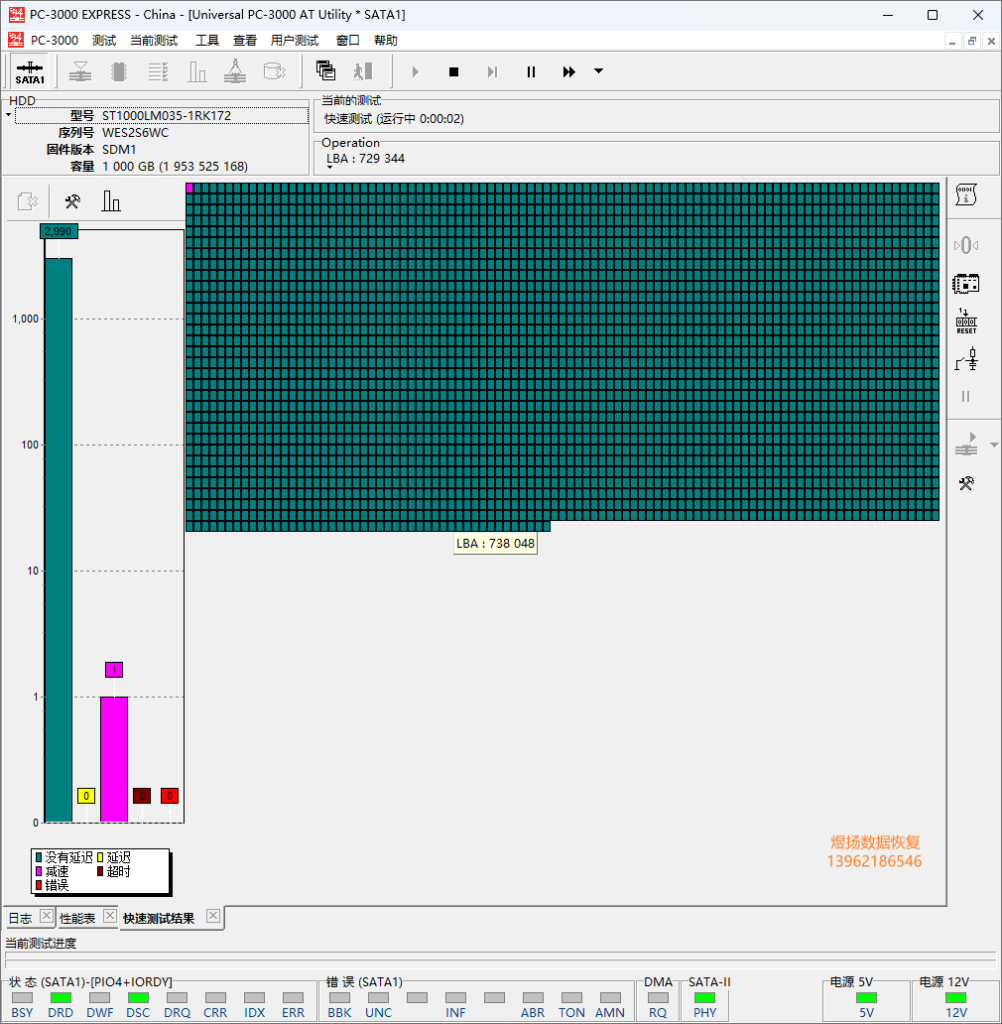Click the drive info scroll icon
The width and height of the screenshot is (1002, 1024).
point(965,195)
